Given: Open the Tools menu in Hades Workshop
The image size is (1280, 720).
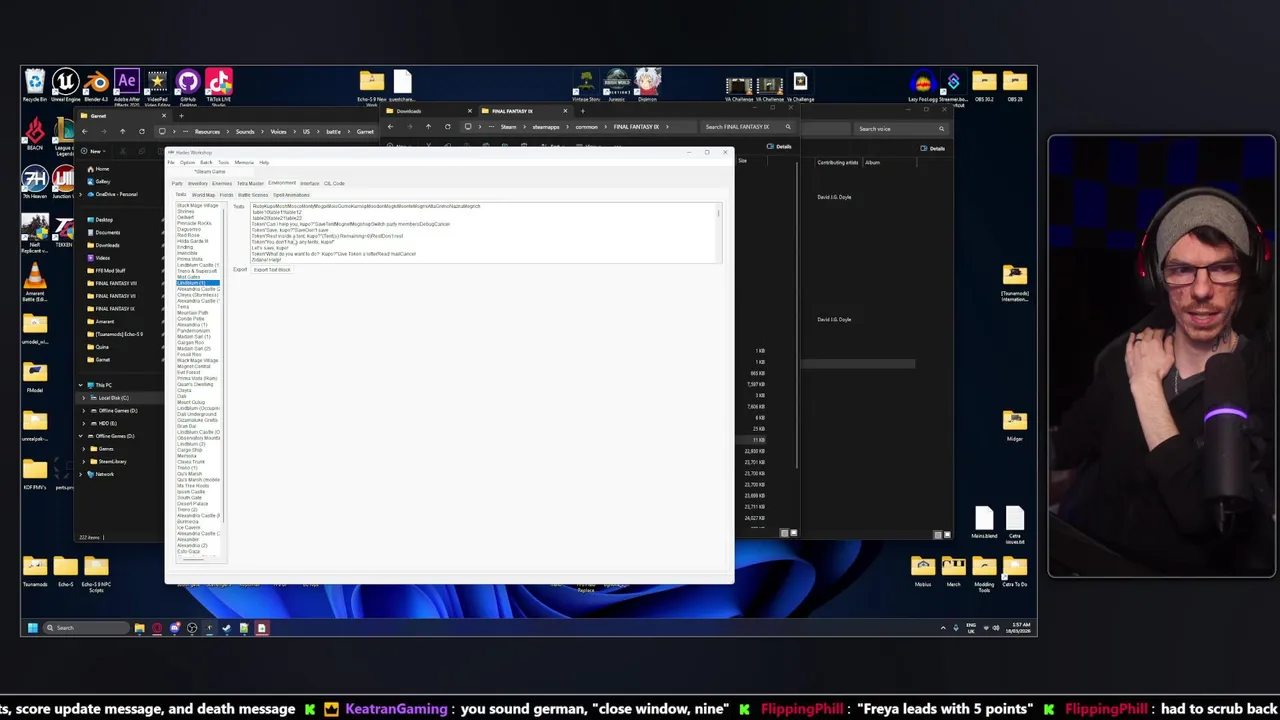Looking at the screenshot, I should 224,162.
